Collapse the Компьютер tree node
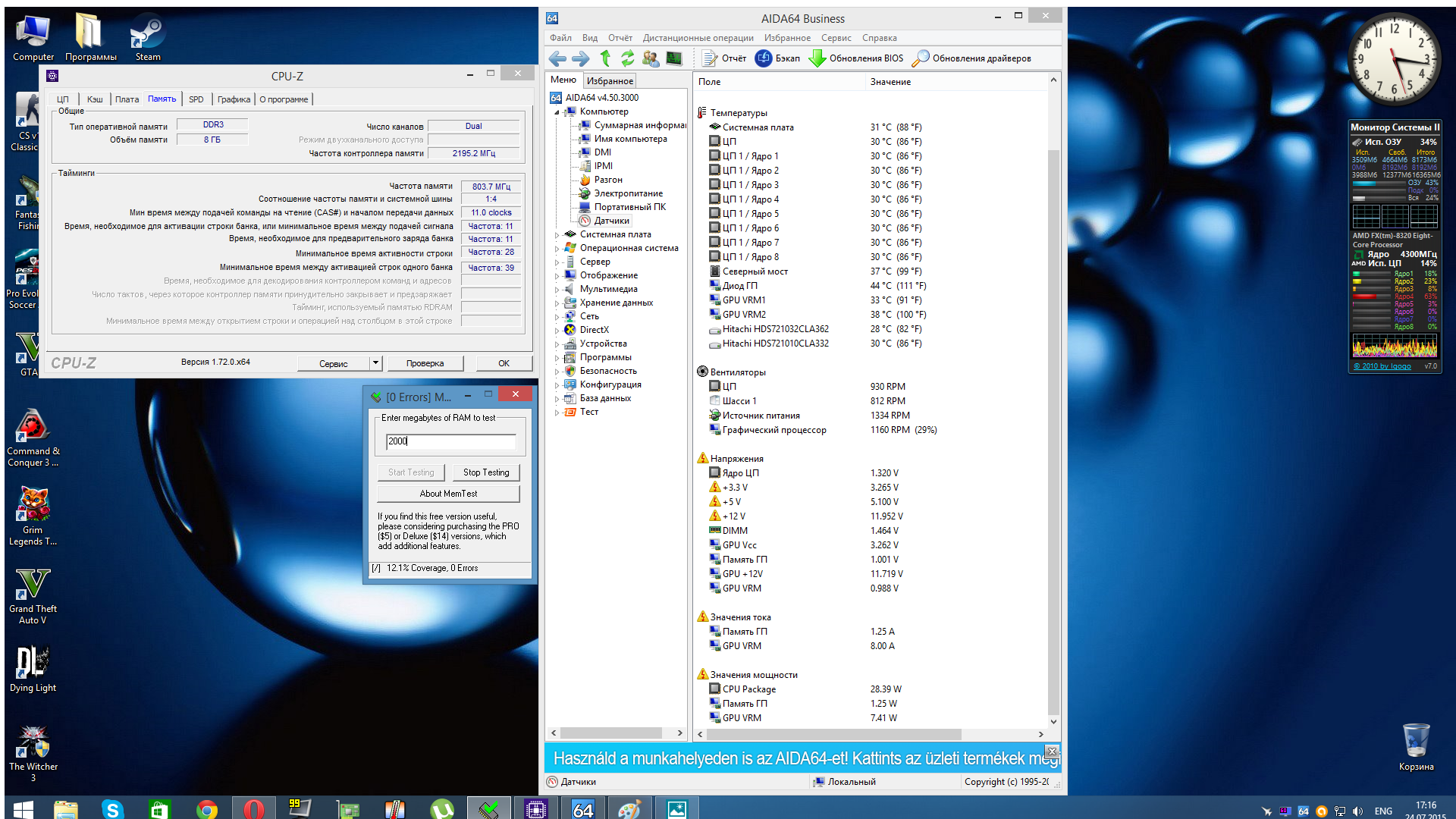1456x819 pixels. tap(557, 112)
